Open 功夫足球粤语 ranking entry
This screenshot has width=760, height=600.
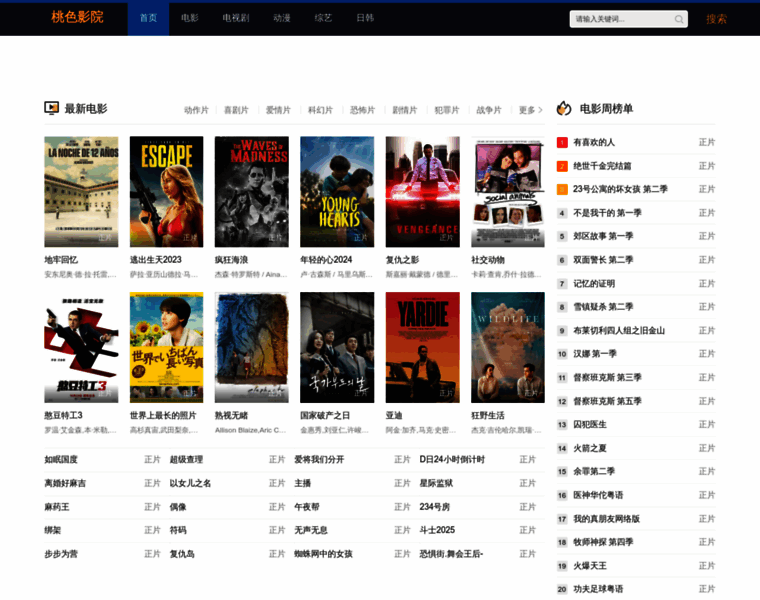coord(598,589)
